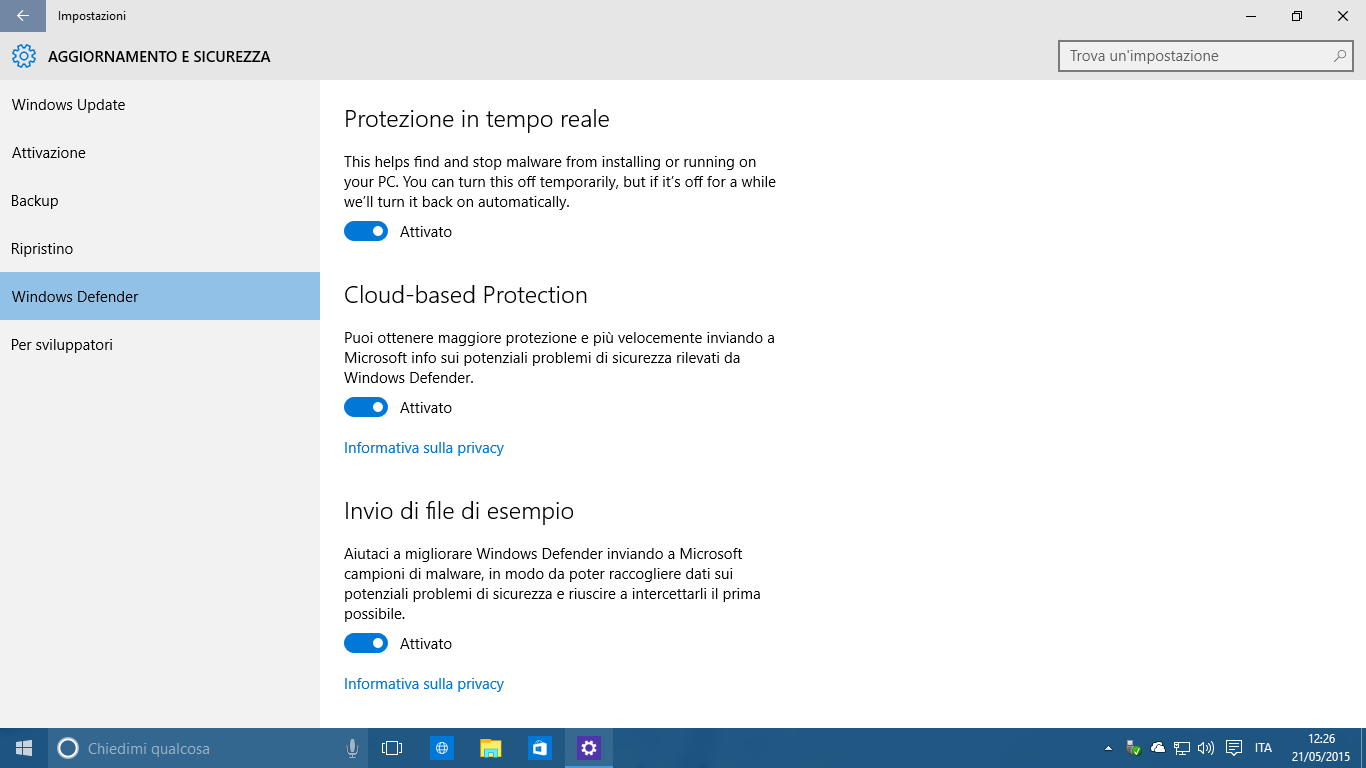Click Show Desktop sliver at taskbar end

1362,748
